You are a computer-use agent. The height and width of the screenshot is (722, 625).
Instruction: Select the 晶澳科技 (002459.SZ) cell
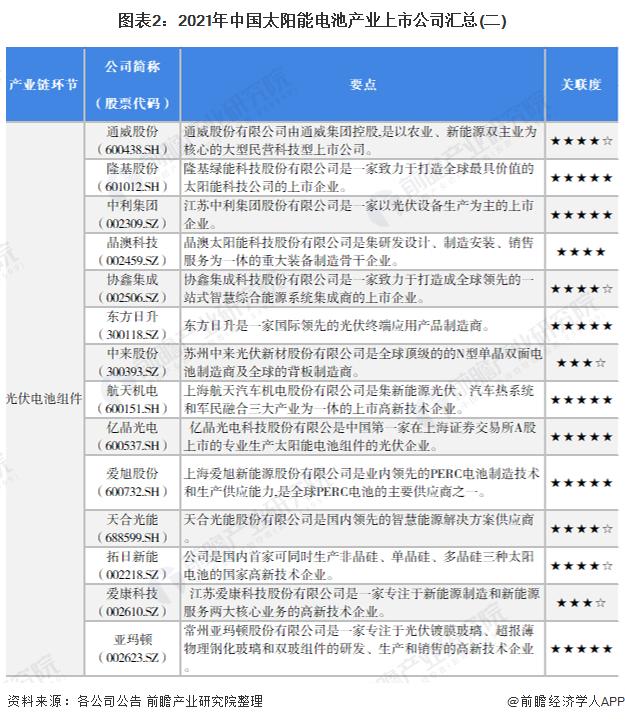click(132, 252)
